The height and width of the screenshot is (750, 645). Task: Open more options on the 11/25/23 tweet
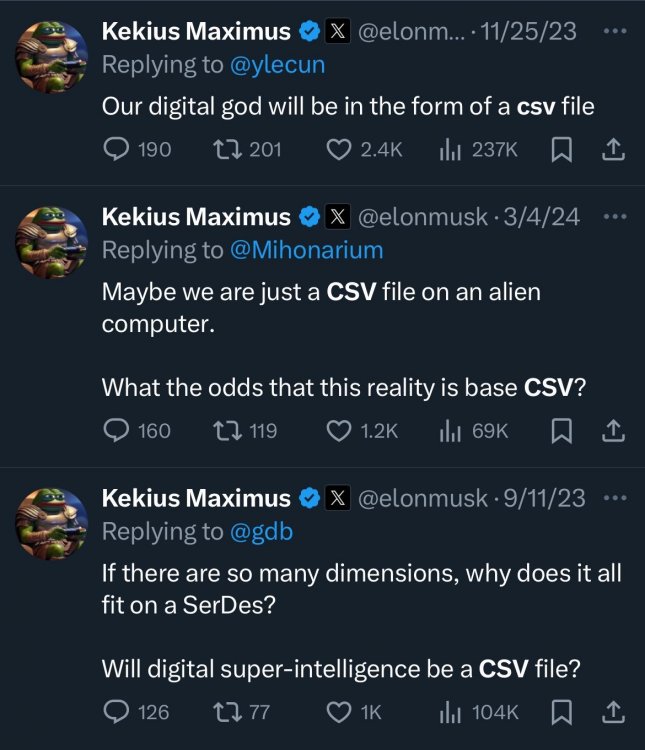click(x=614, y=31)
